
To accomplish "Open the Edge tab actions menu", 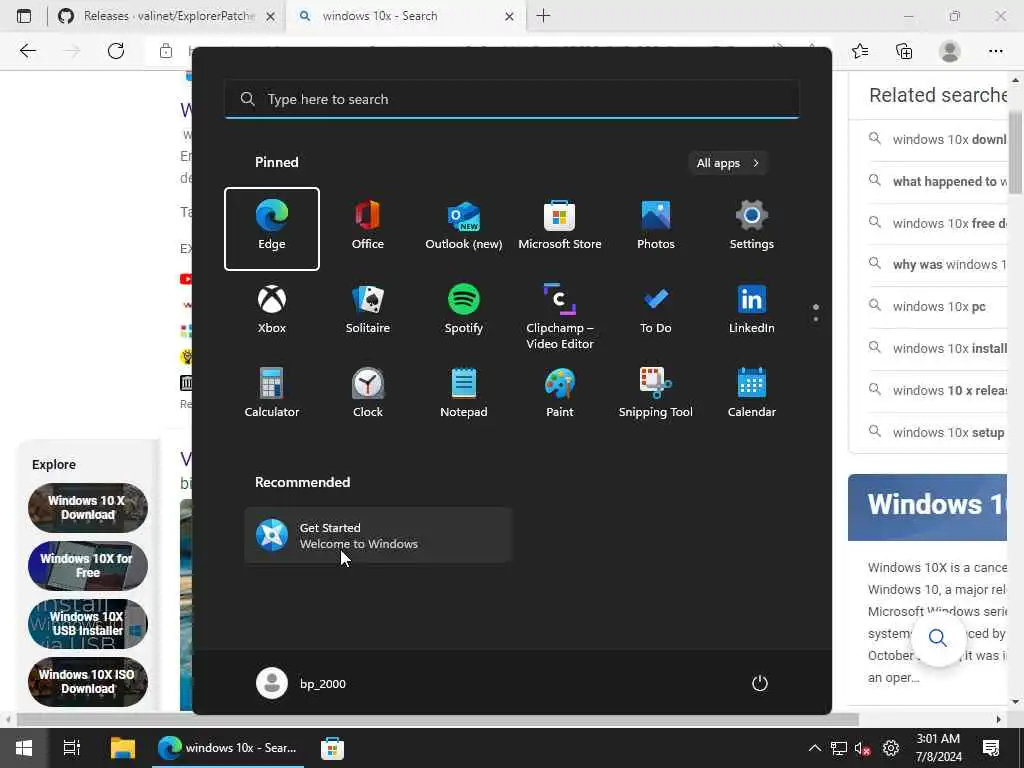I will coord(24,16).
